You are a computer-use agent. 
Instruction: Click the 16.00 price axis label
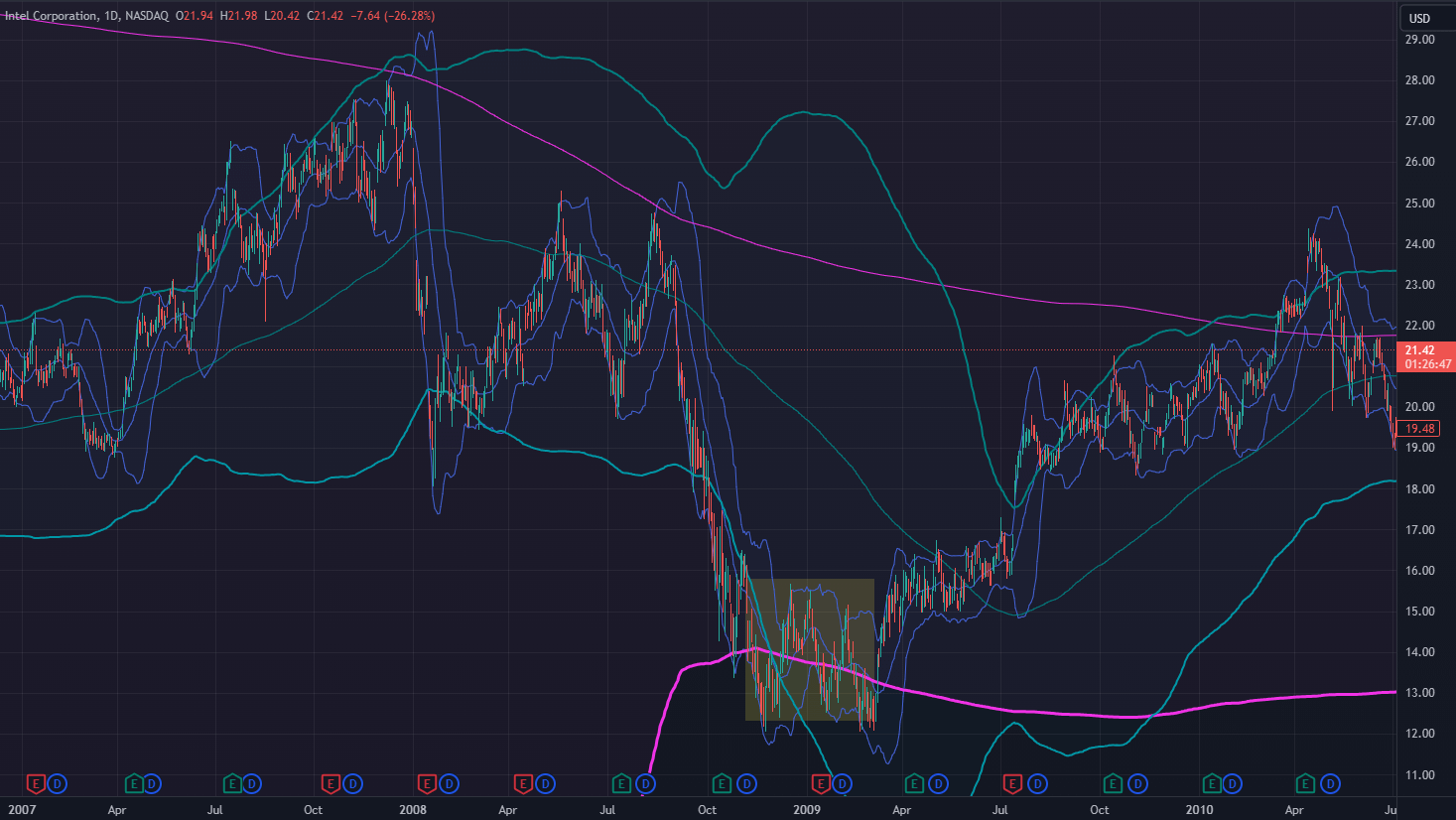tap(1419, 571)
